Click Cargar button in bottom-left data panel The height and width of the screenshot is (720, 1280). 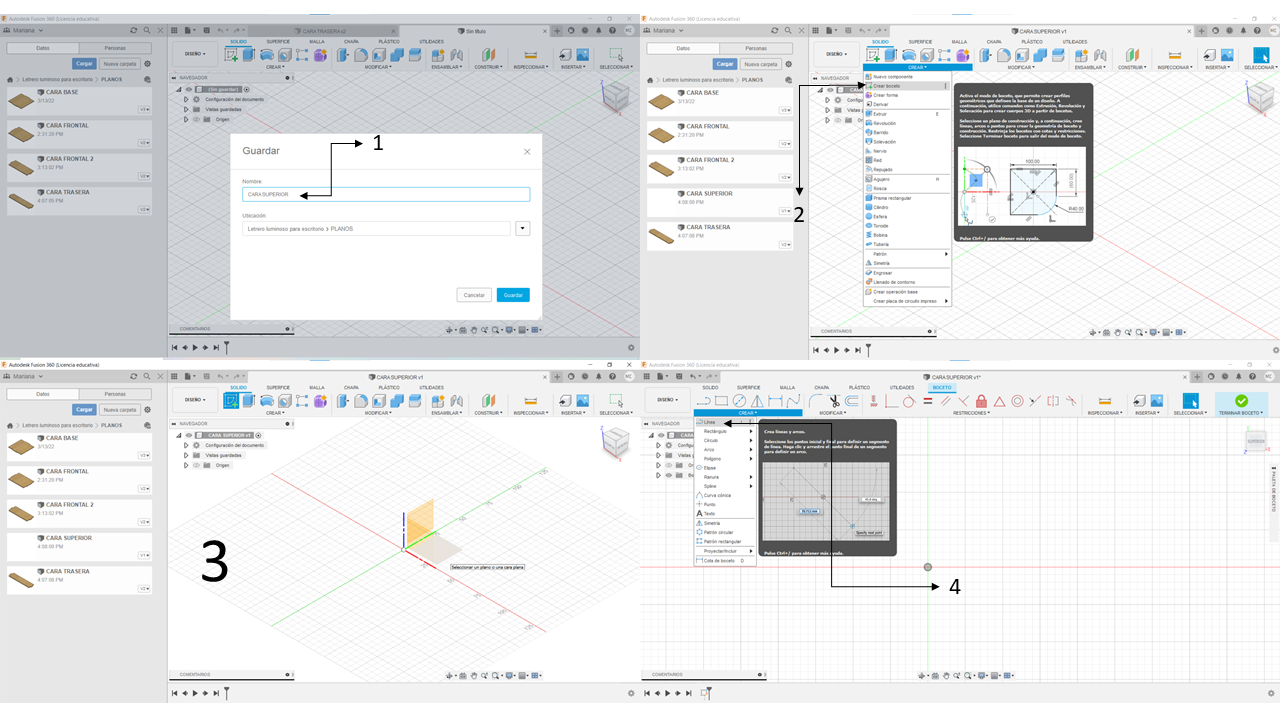point(84,410)
